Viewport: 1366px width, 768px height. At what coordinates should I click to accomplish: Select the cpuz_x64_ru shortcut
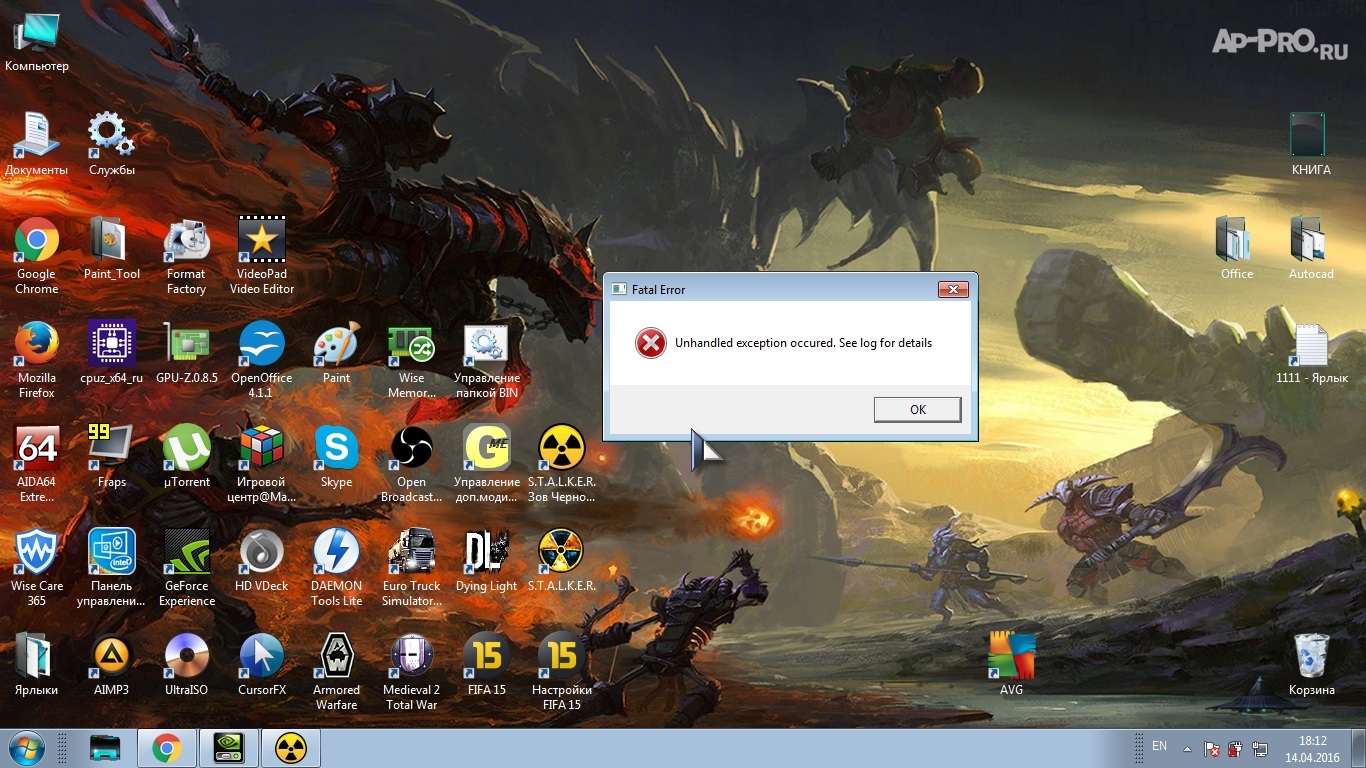[x=112, y=354]
